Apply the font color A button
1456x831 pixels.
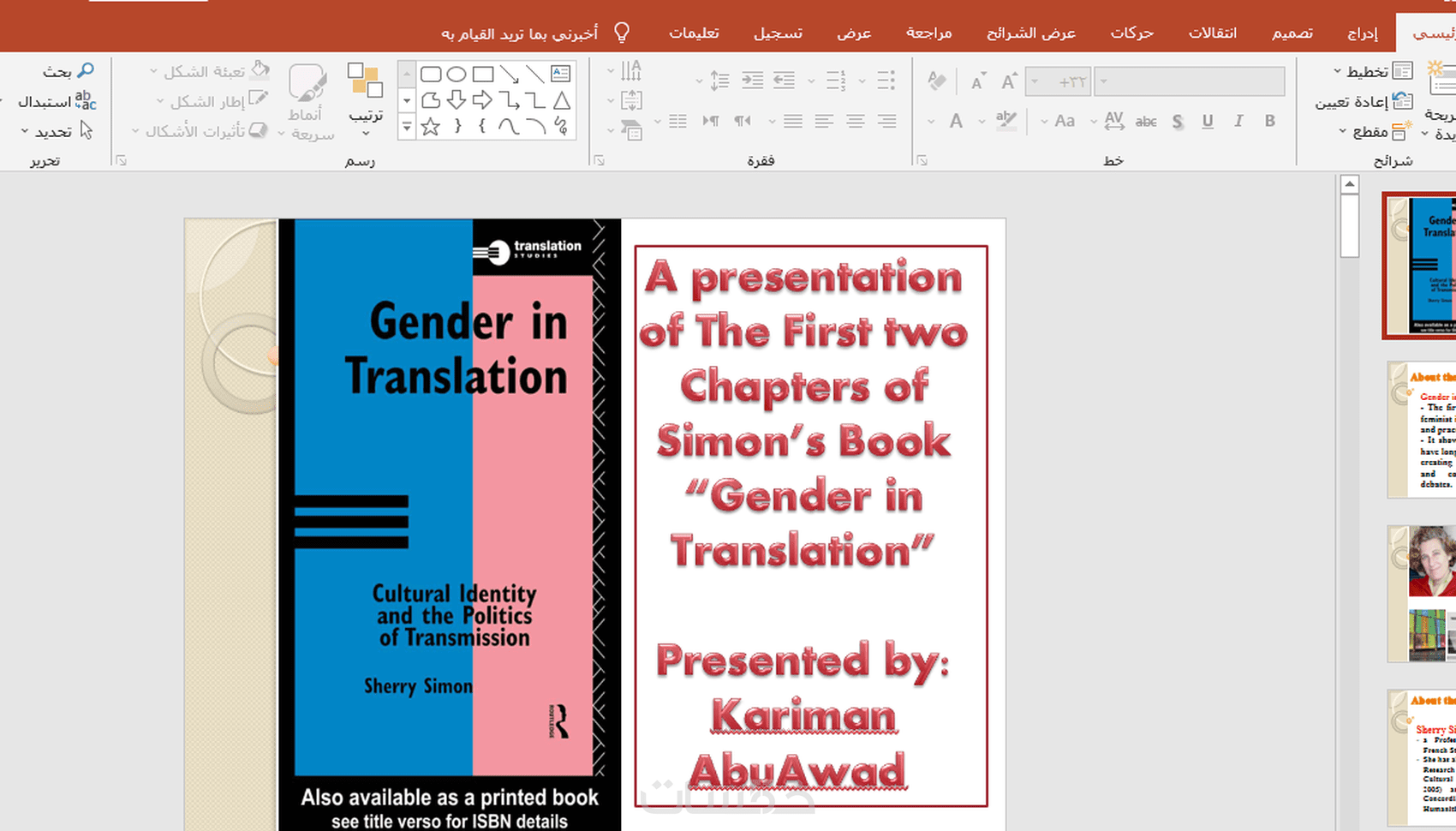pos(956,122)
